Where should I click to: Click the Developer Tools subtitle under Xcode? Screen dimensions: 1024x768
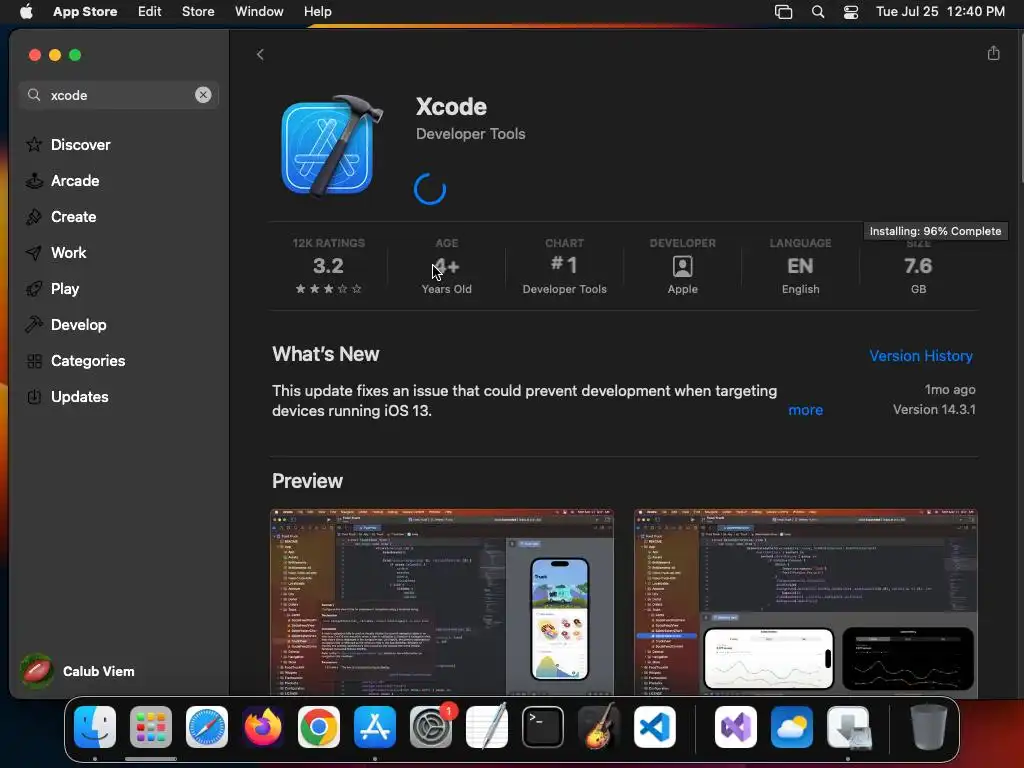470,134
